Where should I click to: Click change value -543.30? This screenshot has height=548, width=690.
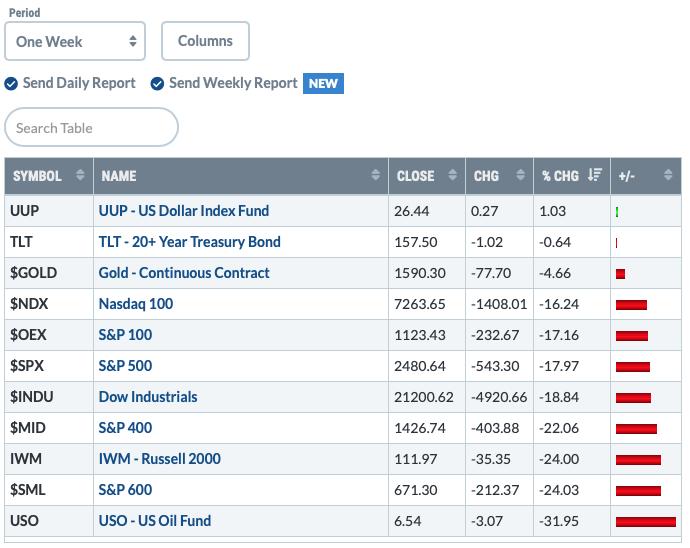(495, 366)
